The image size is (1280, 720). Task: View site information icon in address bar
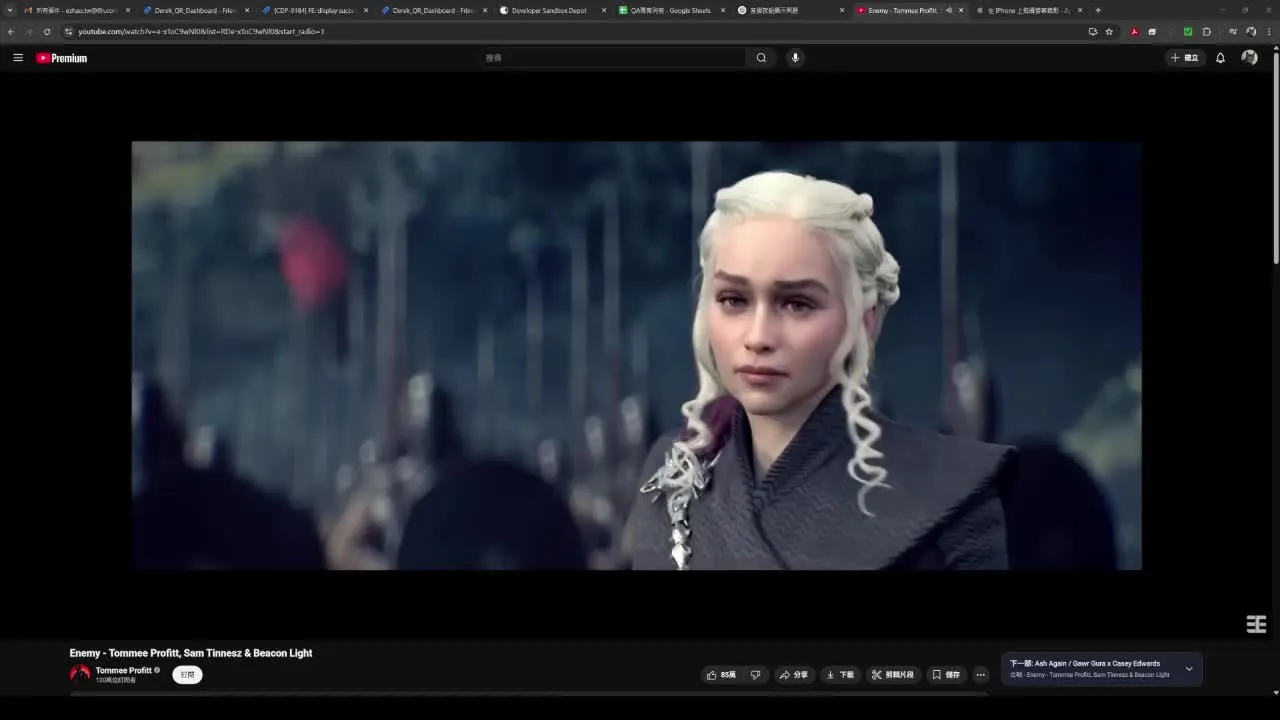click(68, 31)
